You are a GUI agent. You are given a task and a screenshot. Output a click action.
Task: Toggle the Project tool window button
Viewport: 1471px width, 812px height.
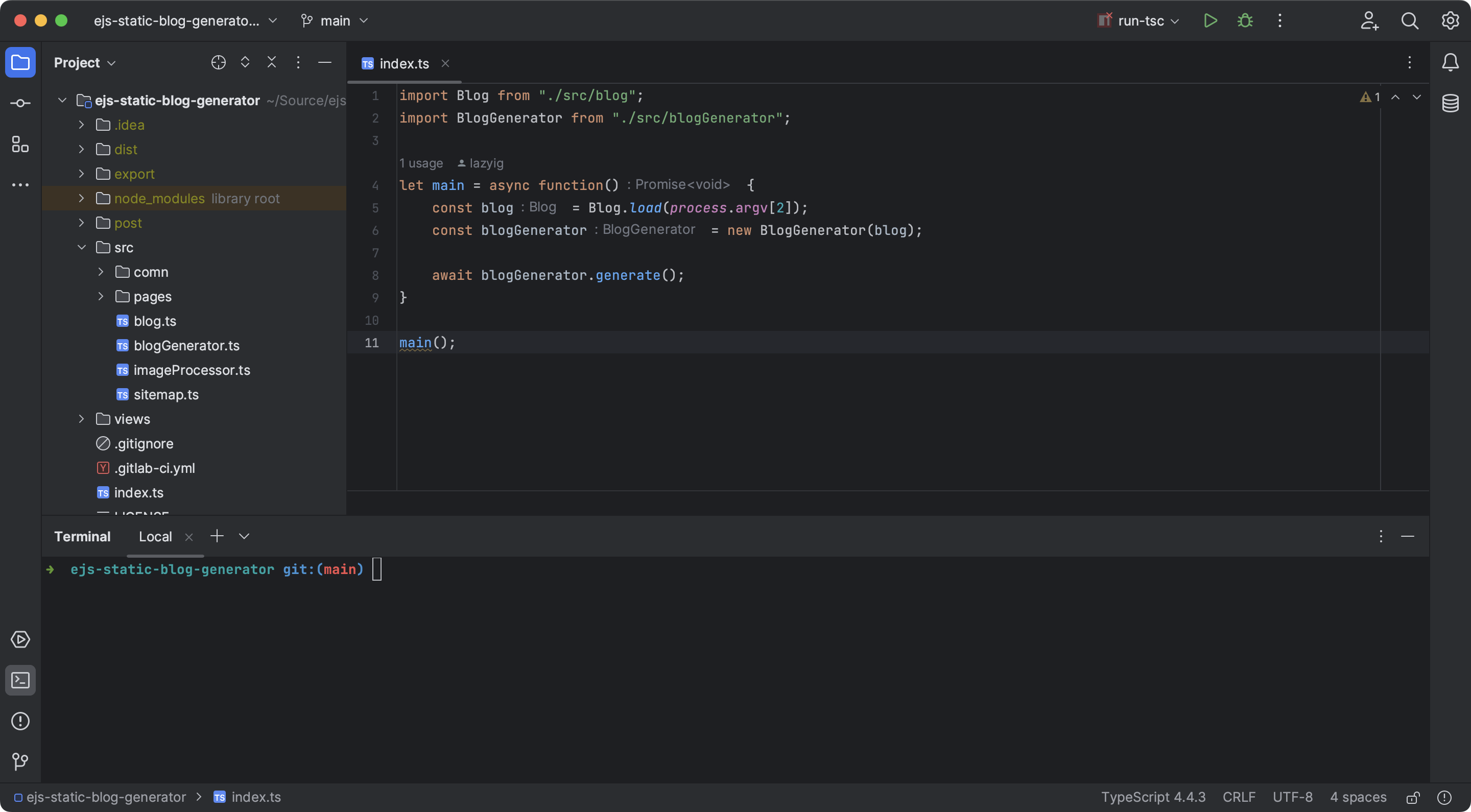point(20,62)
